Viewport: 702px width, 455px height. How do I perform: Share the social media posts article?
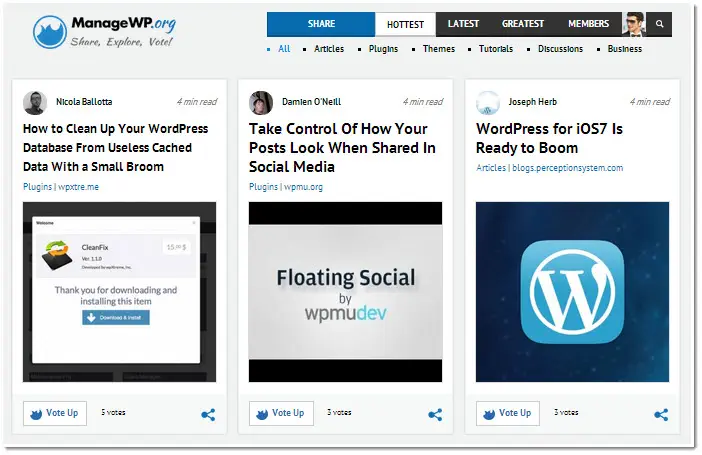pyautogui.click(x=435, y=414)
